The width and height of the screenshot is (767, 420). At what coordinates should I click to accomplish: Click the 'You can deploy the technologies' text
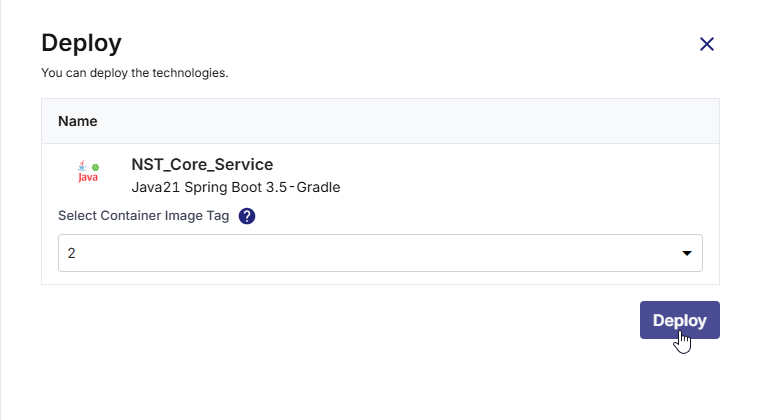pos(135,73)
